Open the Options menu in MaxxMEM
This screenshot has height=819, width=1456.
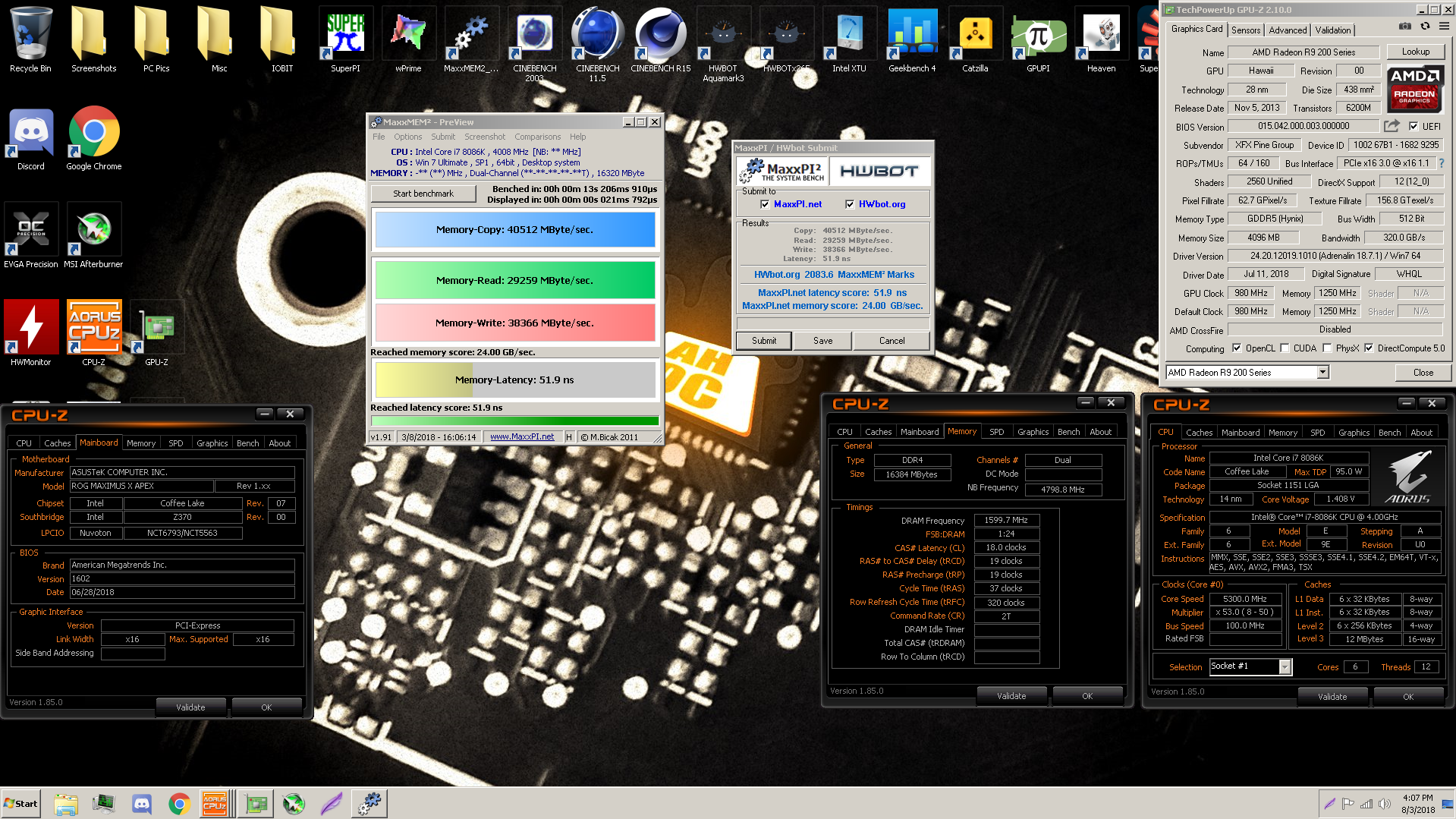click(x=407, y=137)
